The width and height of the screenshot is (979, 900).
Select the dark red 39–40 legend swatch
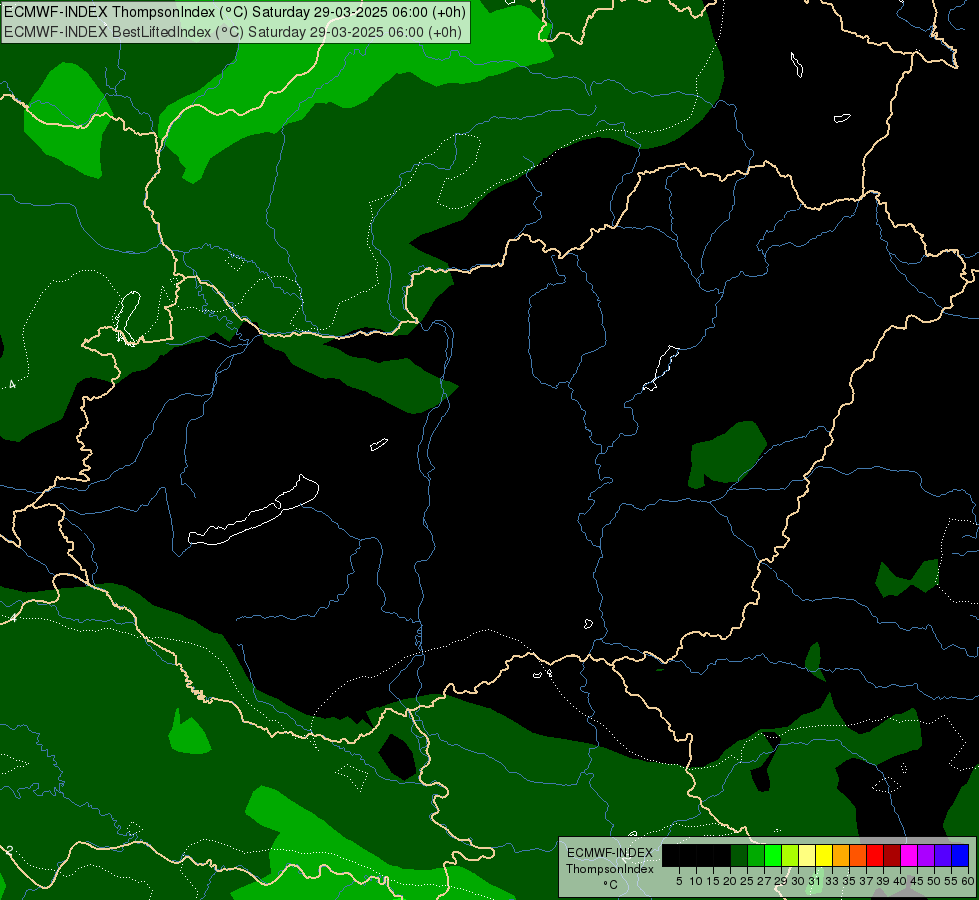(x=892, y=855)
